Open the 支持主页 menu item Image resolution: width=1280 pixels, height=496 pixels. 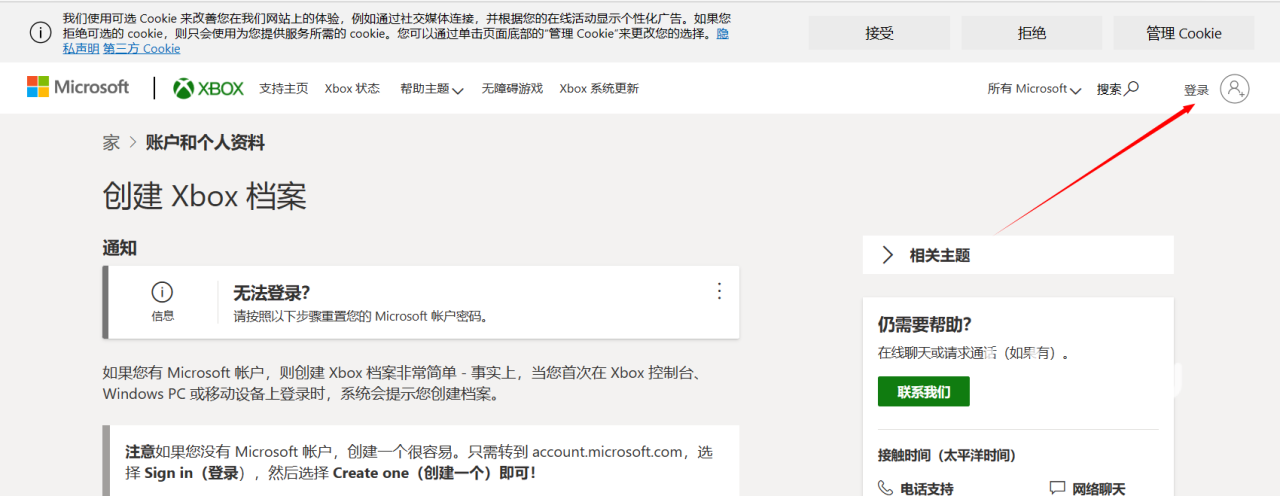[x=283, y=89]
